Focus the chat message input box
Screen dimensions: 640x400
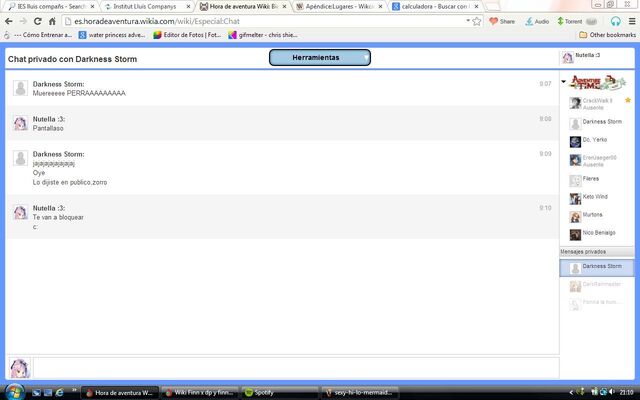point(296,368)
